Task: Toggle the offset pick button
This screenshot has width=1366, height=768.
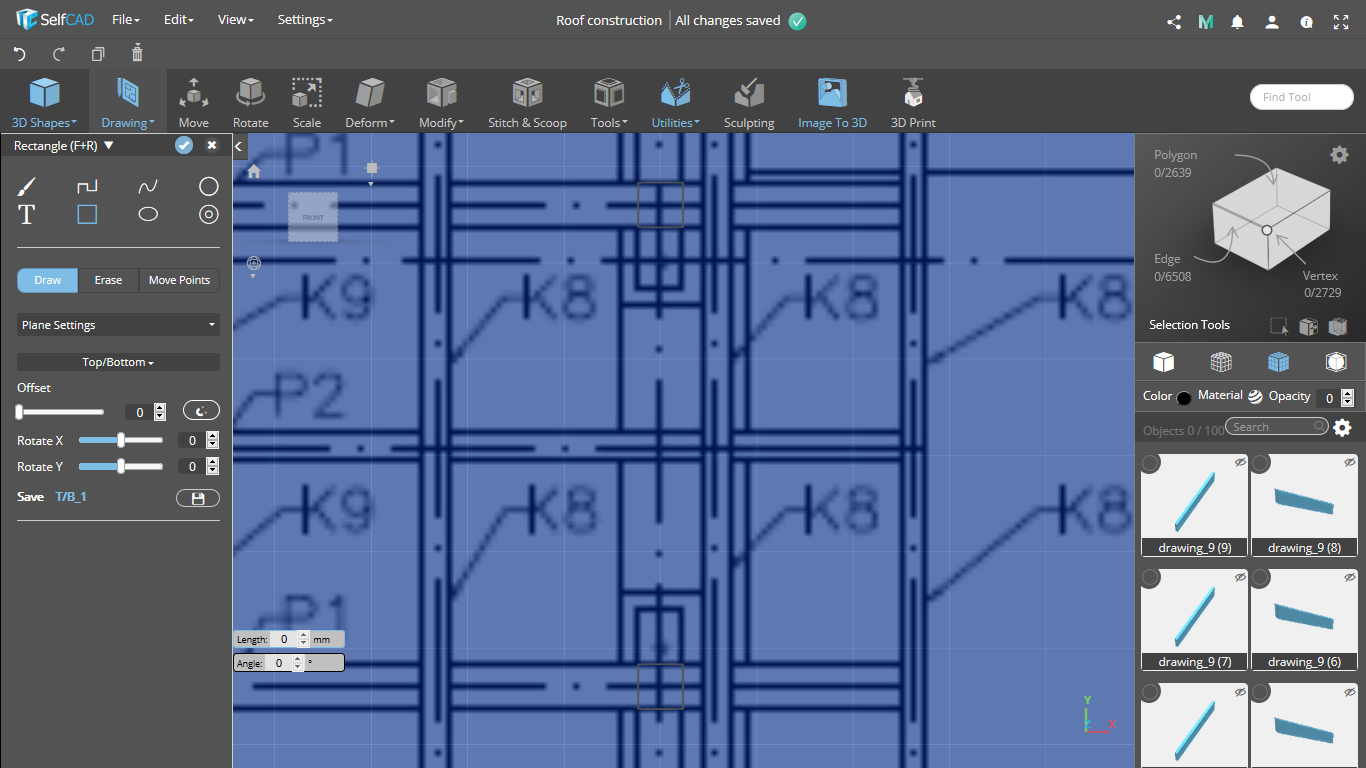Action: pos(201,411)
